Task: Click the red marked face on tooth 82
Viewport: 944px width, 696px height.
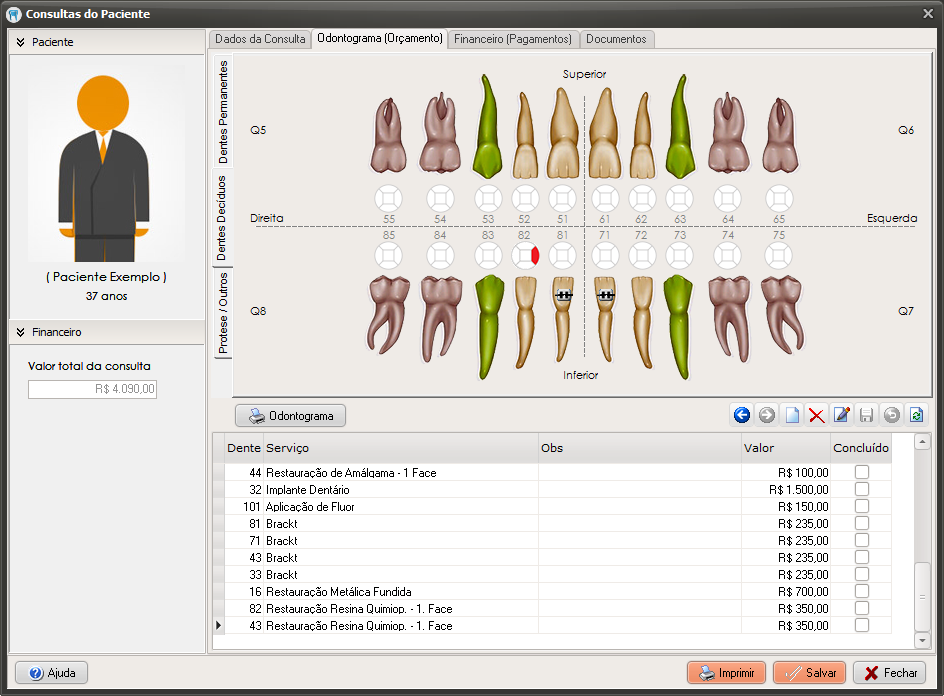Action: (536, 256)
